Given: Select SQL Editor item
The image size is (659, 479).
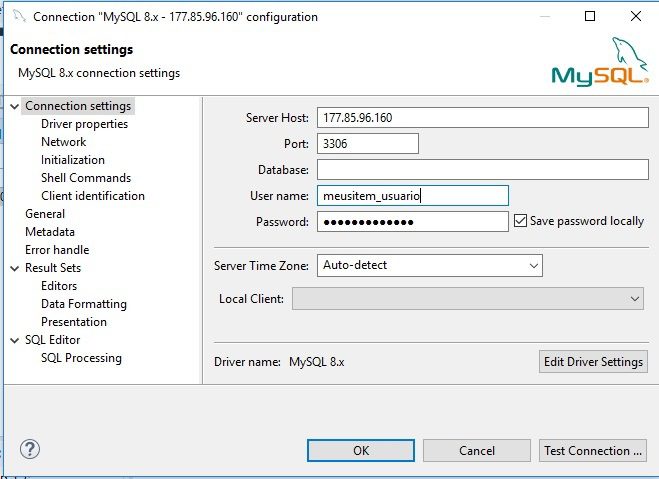Looking at the screenshot, I should (53, 340).
